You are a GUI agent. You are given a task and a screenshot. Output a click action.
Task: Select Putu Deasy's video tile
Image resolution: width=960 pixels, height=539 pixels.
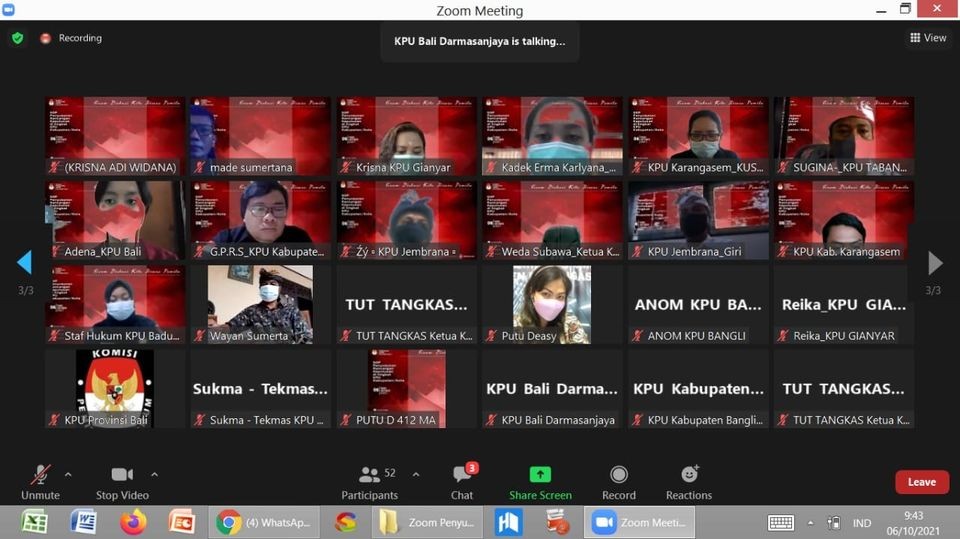coord(551,304)
